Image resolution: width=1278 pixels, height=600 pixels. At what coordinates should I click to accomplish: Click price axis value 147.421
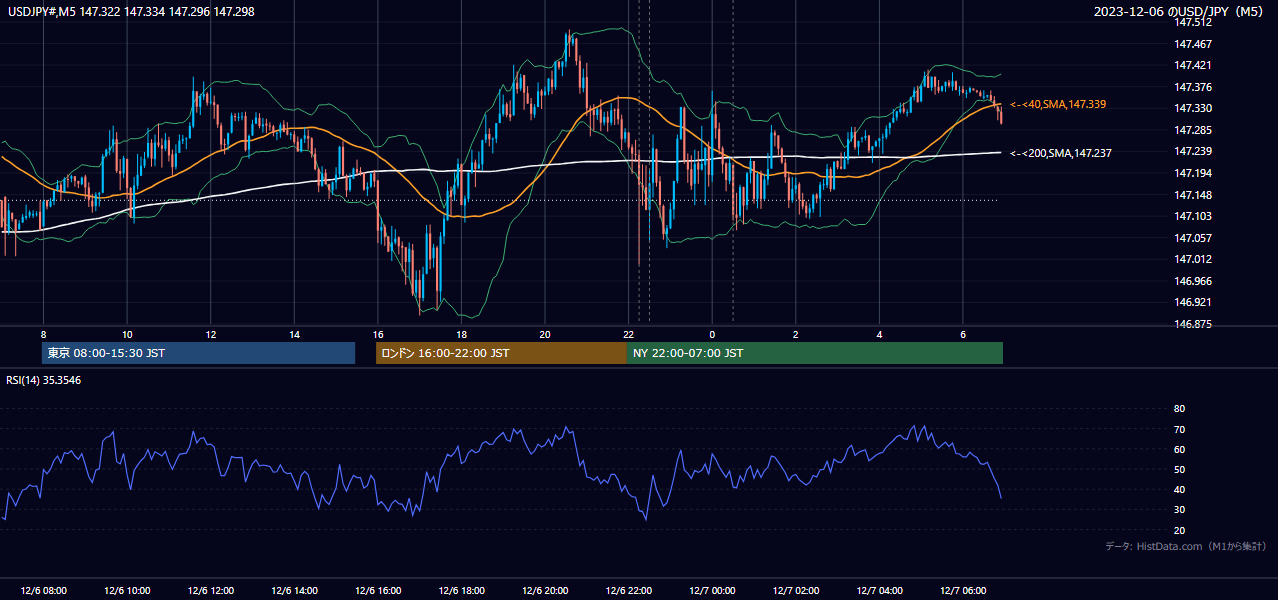tap(1193, 66)
